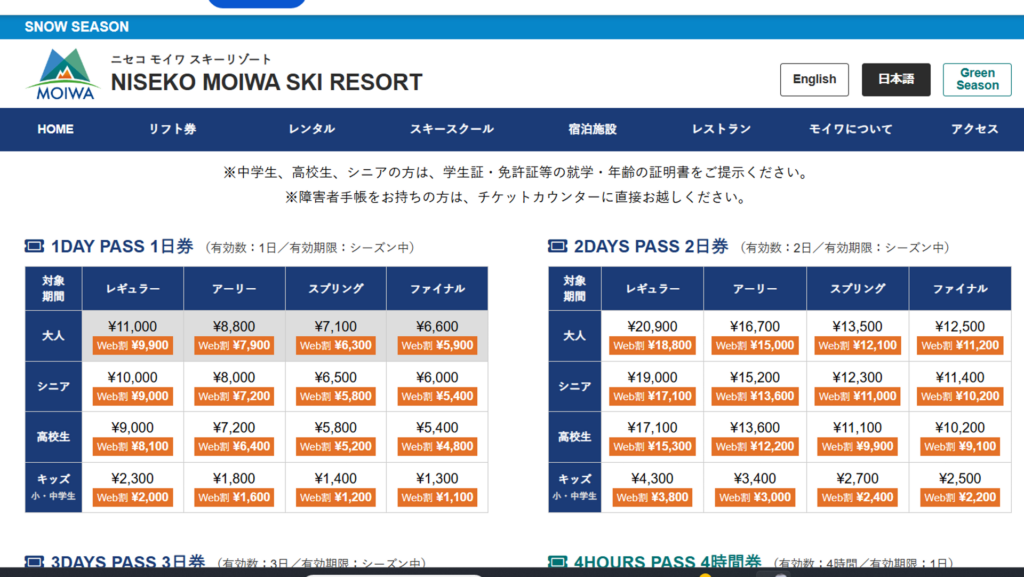Click the MOIWA mountain logo

[x=65, y=74]
